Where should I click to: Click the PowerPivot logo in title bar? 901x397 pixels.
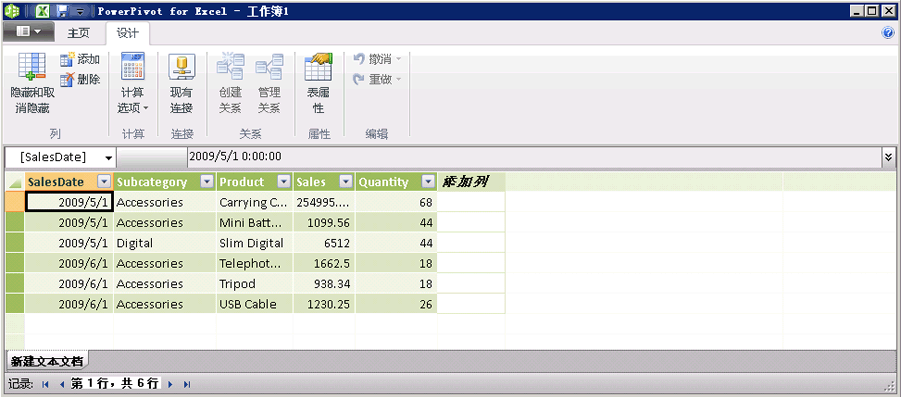coord(11,11)
